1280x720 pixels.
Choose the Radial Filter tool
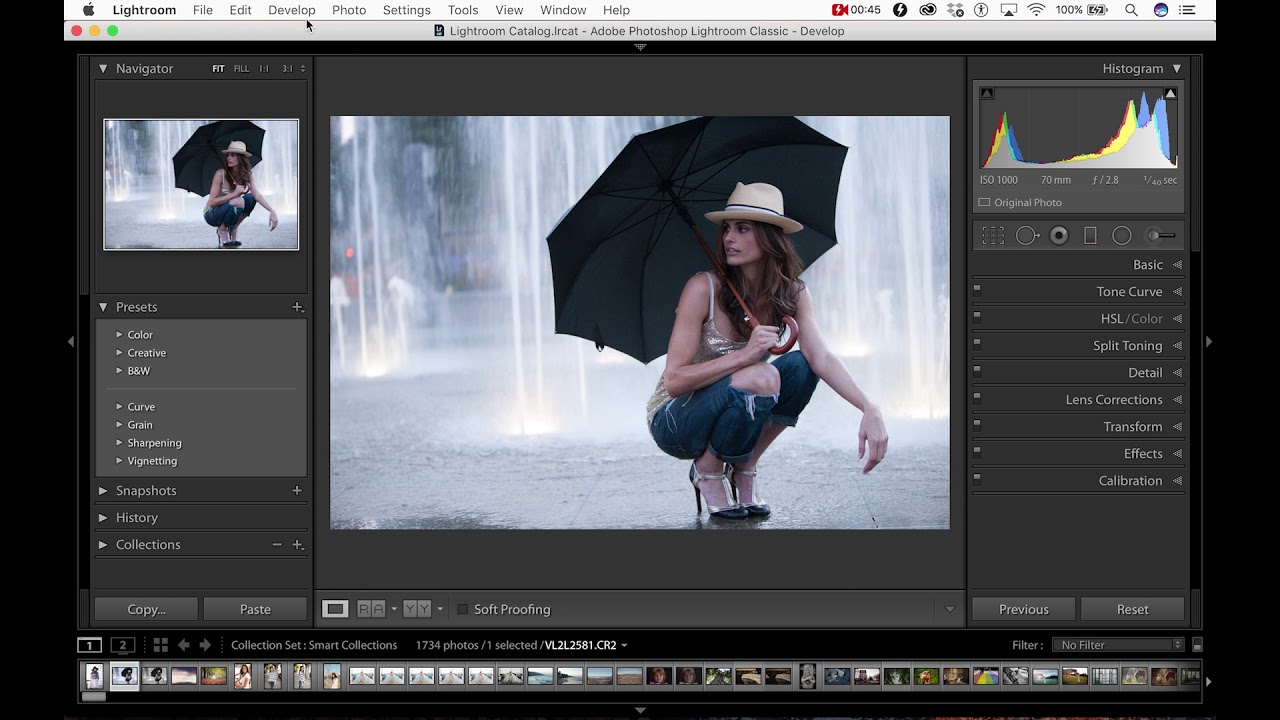click(x=1122, y=236)
